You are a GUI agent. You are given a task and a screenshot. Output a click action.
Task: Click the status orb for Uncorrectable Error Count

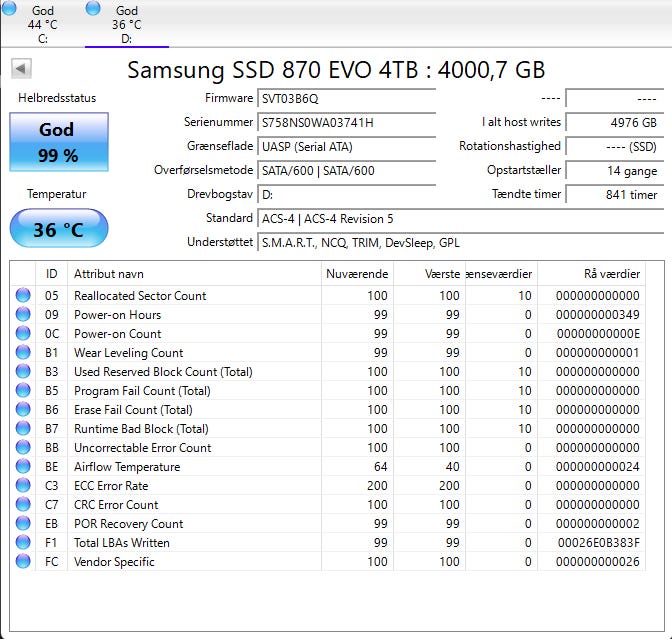[x=23, y=447]
